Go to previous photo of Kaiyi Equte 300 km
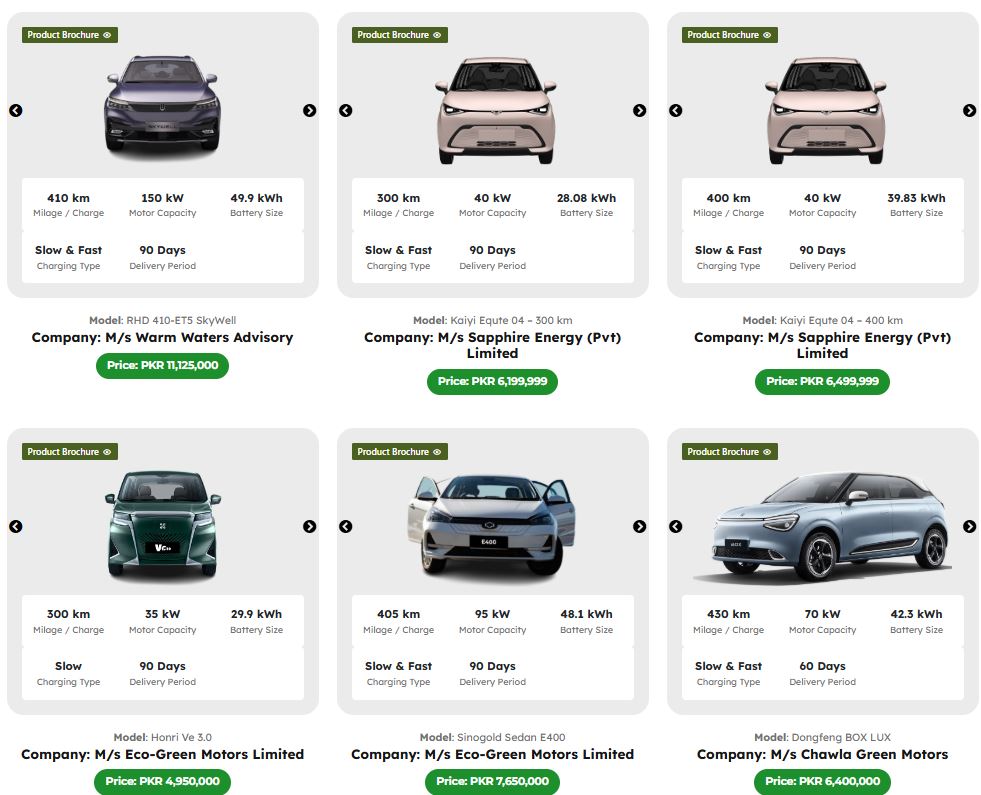 click(x=345, y=111)
